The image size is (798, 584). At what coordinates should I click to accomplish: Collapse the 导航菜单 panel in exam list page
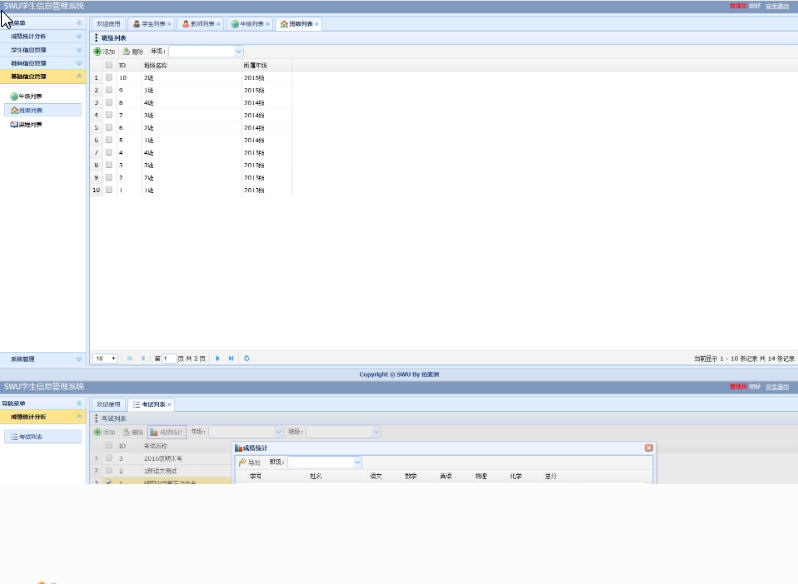pos(79,403)
